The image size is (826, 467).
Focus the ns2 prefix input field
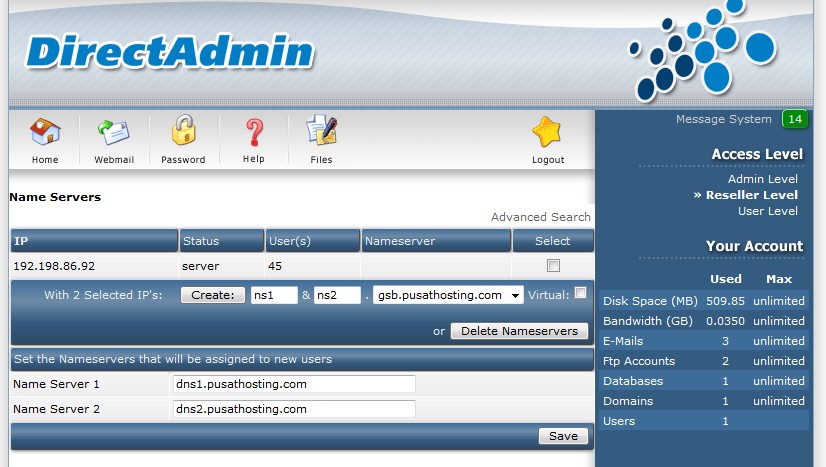337,295
